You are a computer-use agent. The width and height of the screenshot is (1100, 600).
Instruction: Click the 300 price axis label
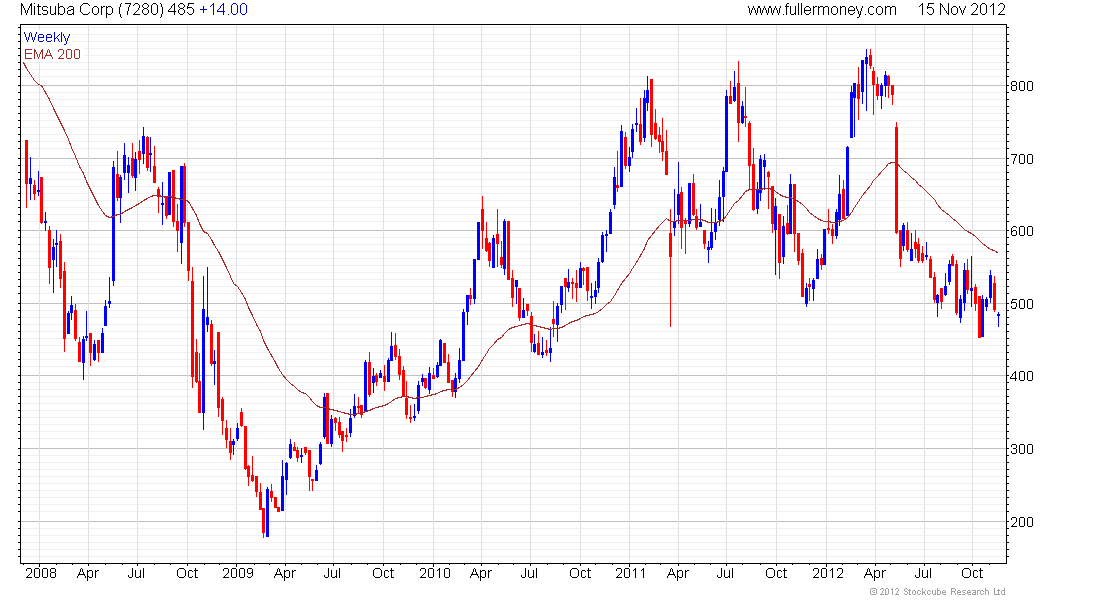point(1021,450)
